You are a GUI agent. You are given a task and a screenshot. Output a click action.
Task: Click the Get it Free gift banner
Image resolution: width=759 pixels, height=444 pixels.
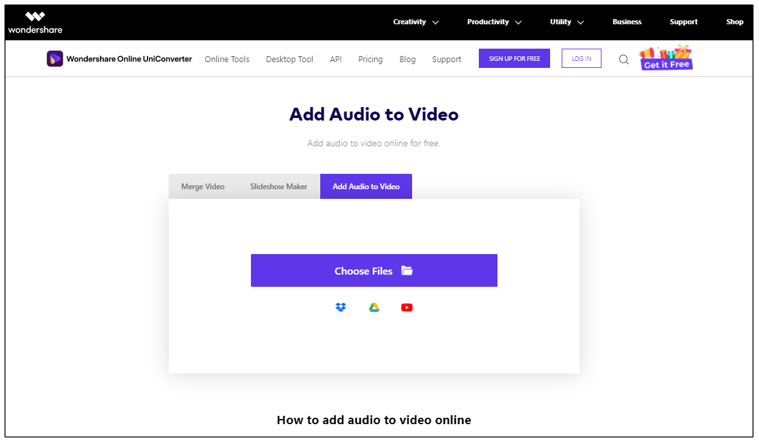tap(666, 58)
